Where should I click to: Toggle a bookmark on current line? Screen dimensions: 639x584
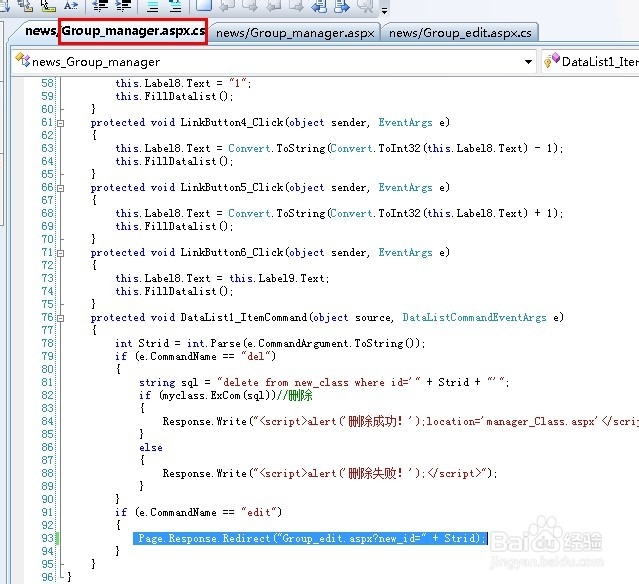tap(204, 5)
